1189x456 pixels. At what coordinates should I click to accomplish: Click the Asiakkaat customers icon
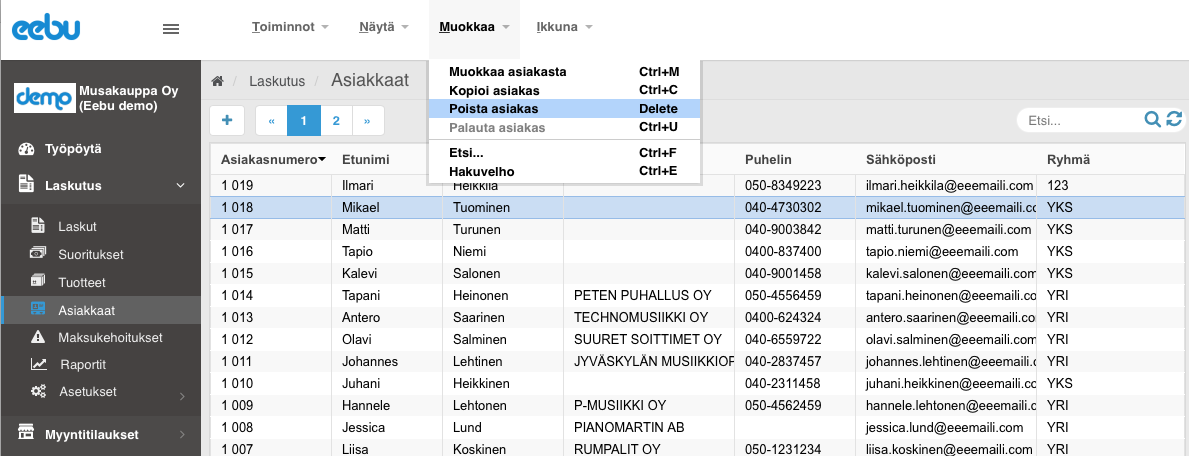[37, 309]
